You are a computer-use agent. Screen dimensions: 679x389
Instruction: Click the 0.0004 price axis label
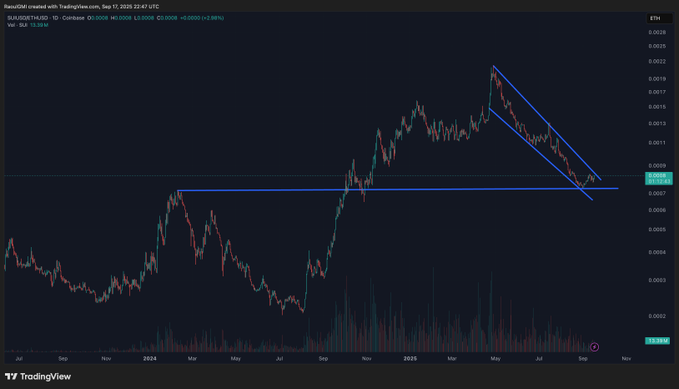[x=657, y=252]
